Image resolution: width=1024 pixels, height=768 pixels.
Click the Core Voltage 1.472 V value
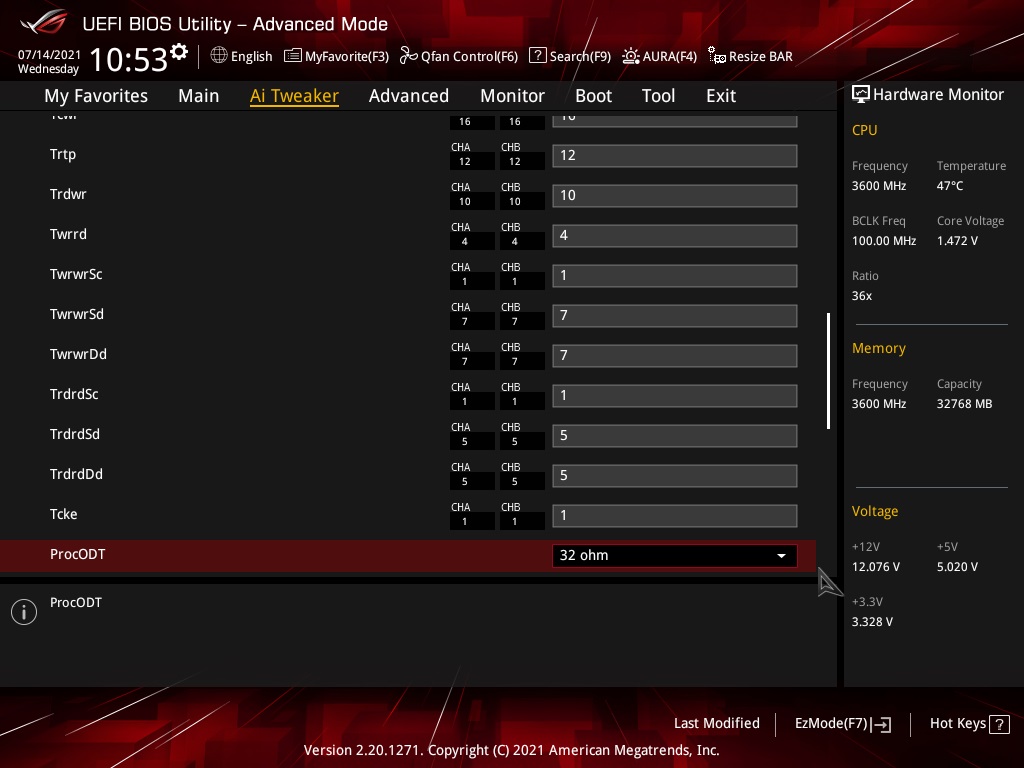(957, 240)
